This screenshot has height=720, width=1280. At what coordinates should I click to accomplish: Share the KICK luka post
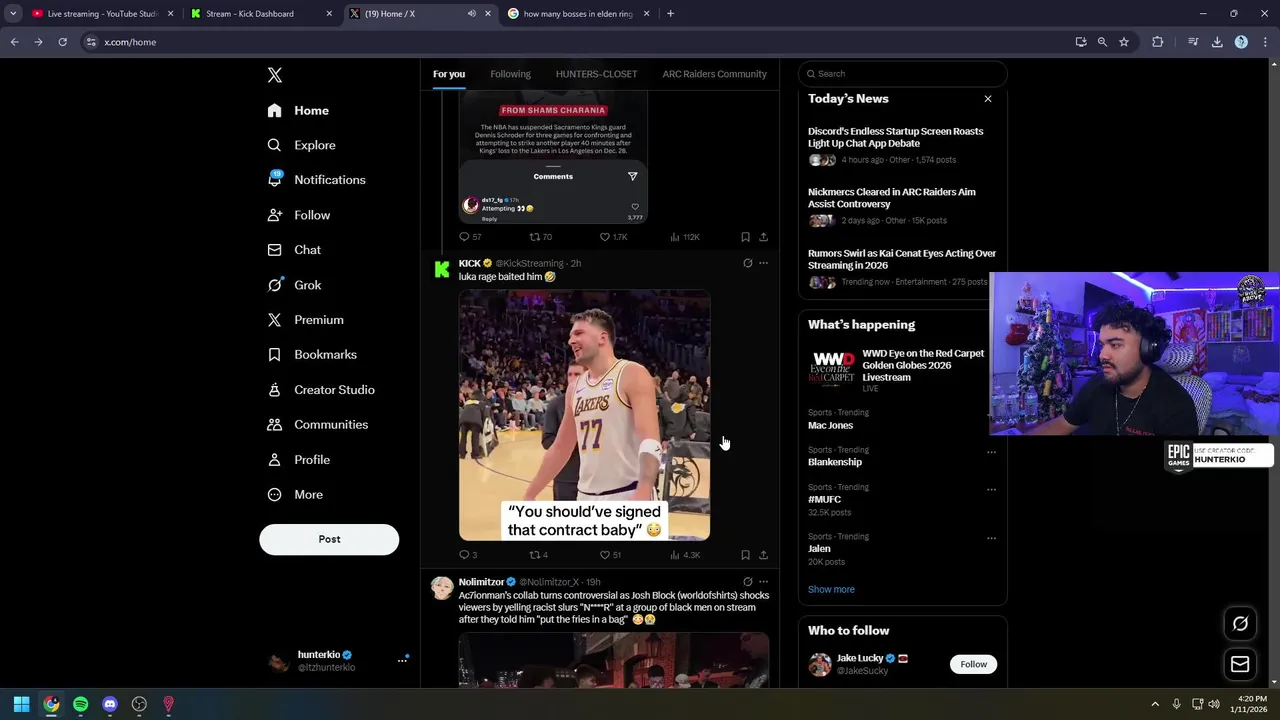click(x=763, y=555)
